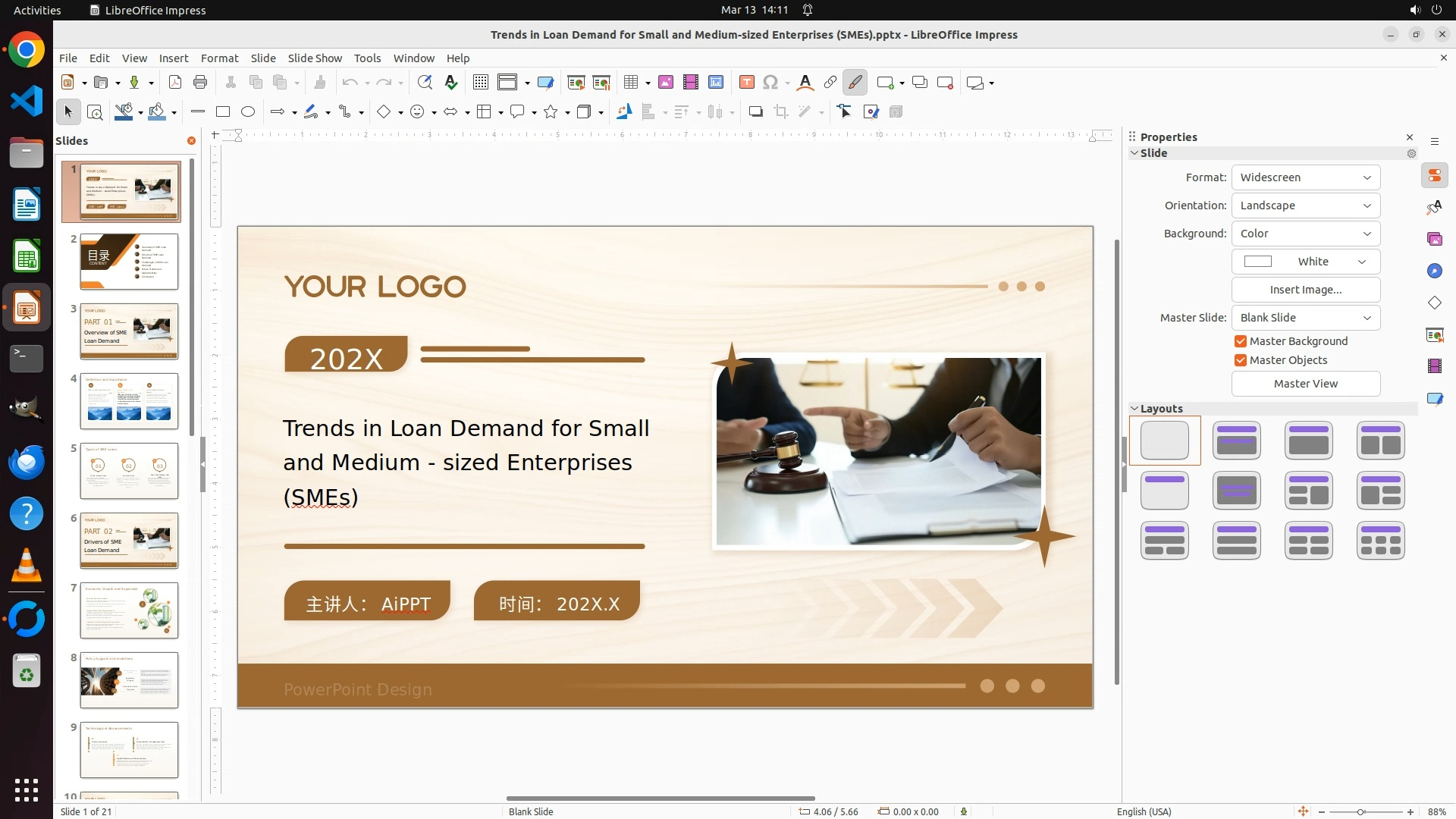Click the Print icon in toolbar

[200, 83]
